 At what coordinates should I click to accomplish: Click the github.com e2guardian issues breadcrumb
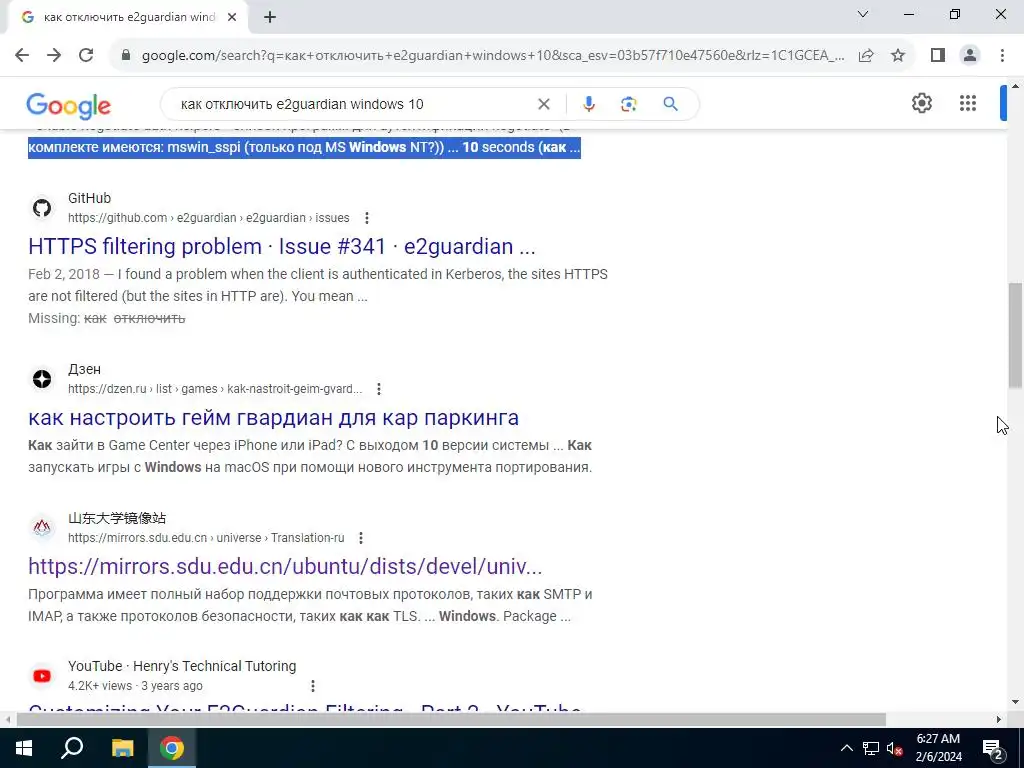click(x=208, y=217)
